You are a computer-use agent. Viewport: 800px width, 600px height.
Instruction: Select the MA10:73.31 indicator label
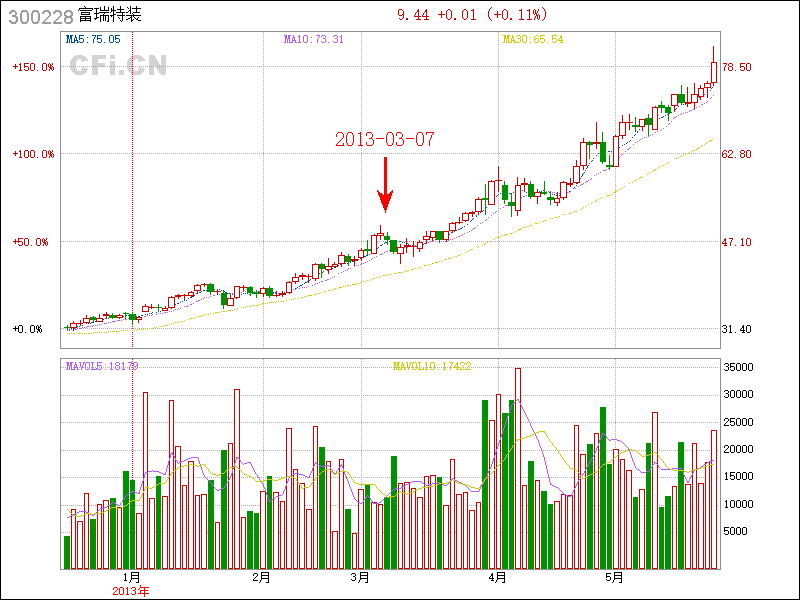[x=314, y=40]
